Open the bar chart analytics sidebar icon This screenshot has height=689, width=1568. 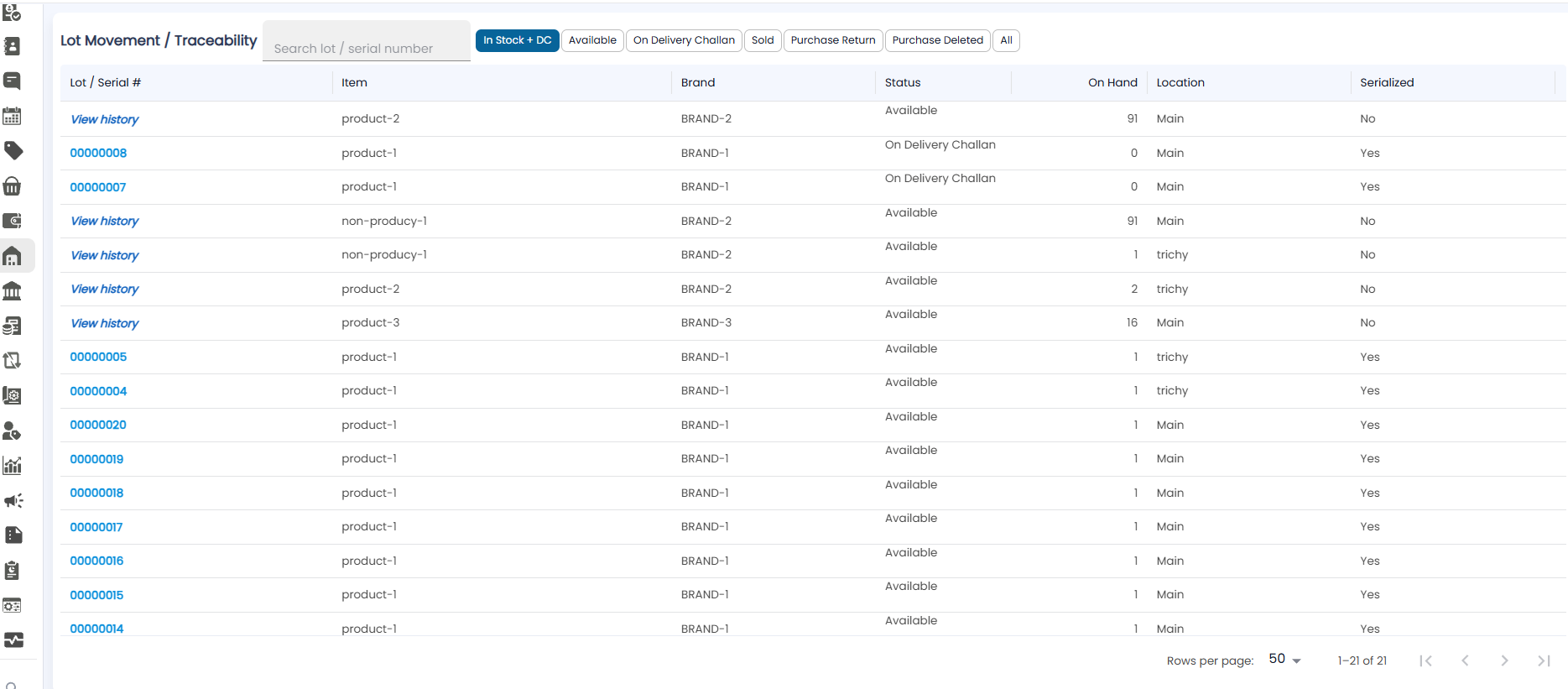coord(13,466)
